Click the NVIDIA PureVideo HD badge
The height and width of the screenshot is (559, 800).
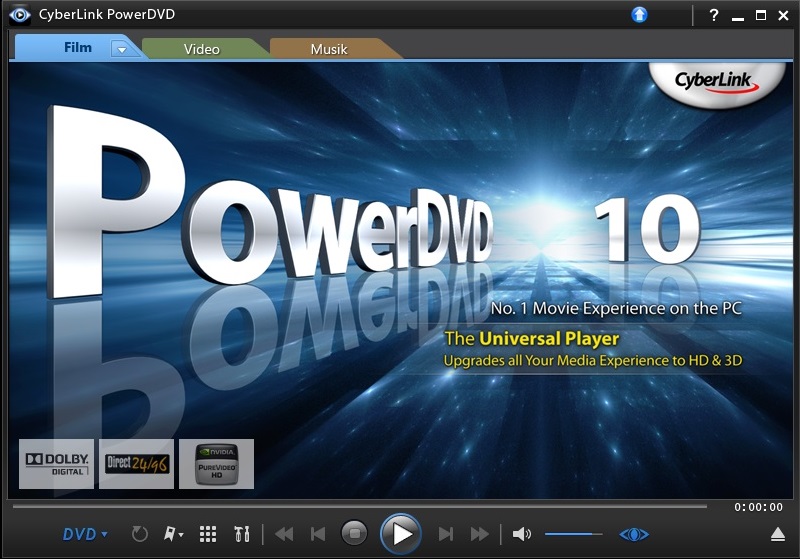pyautogui.click(x=216, y=464)
